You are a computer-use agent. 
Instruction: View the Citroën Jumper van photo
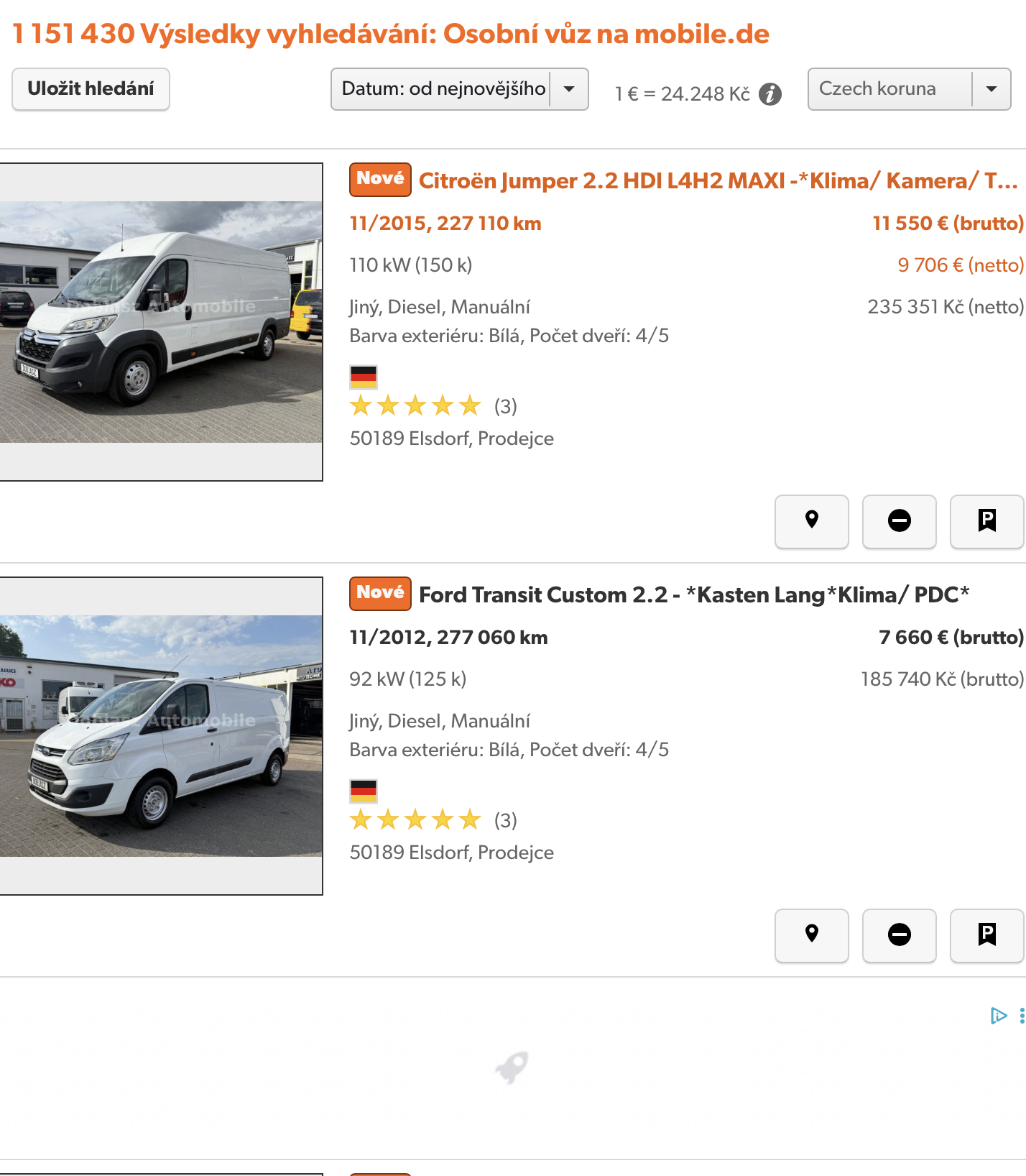tap(161, 322)
